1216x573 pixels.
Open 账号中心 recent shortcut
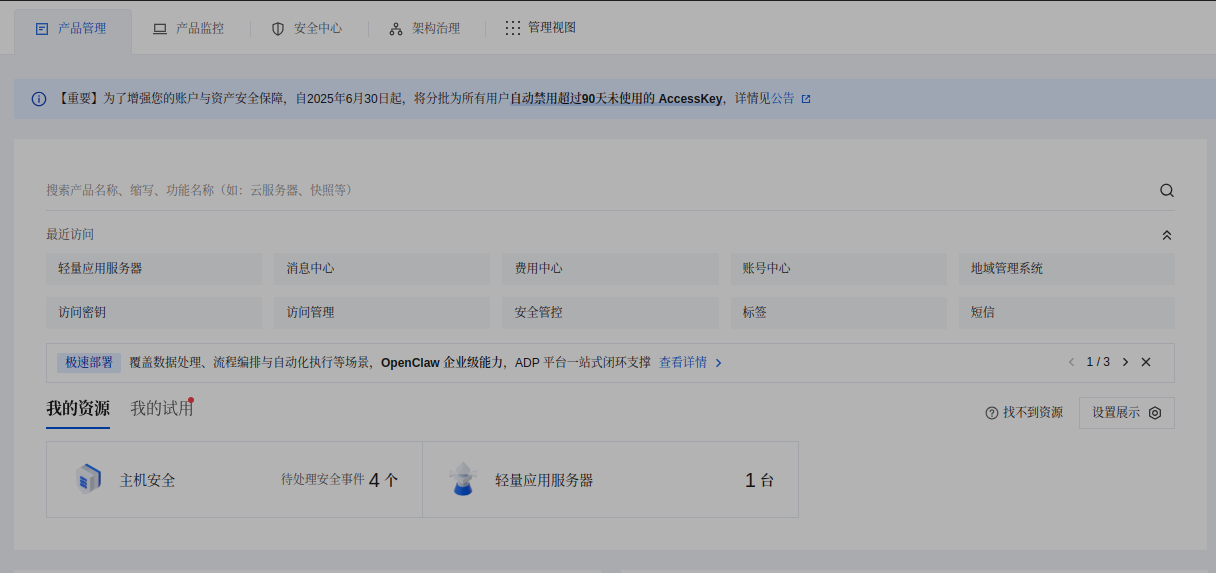[838, 269]
